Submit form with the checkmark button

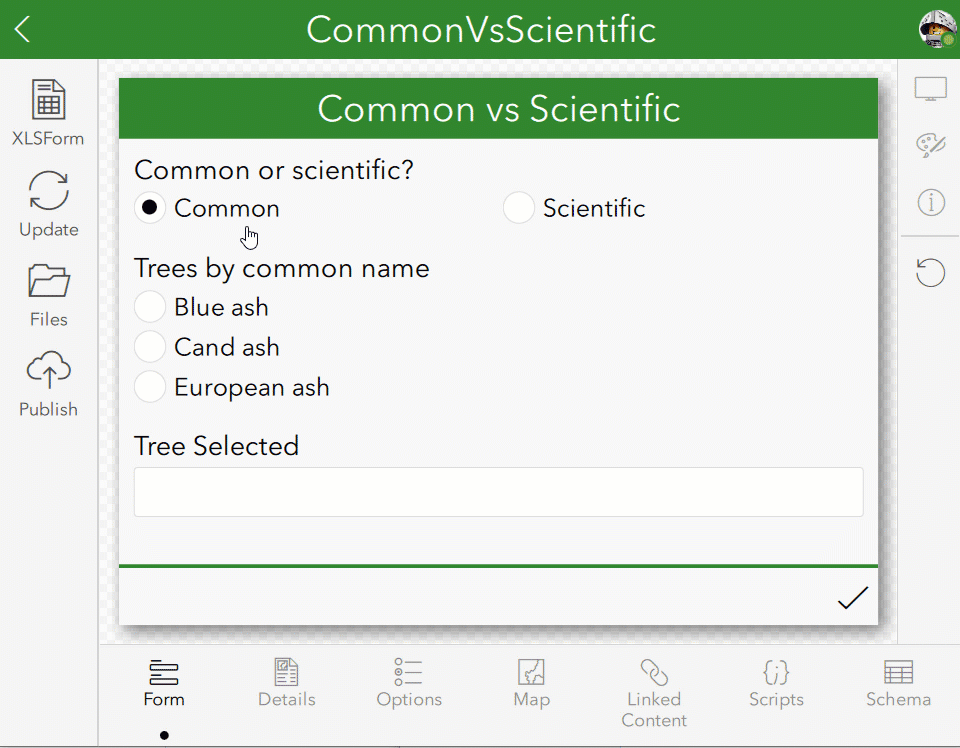point(852,598)
